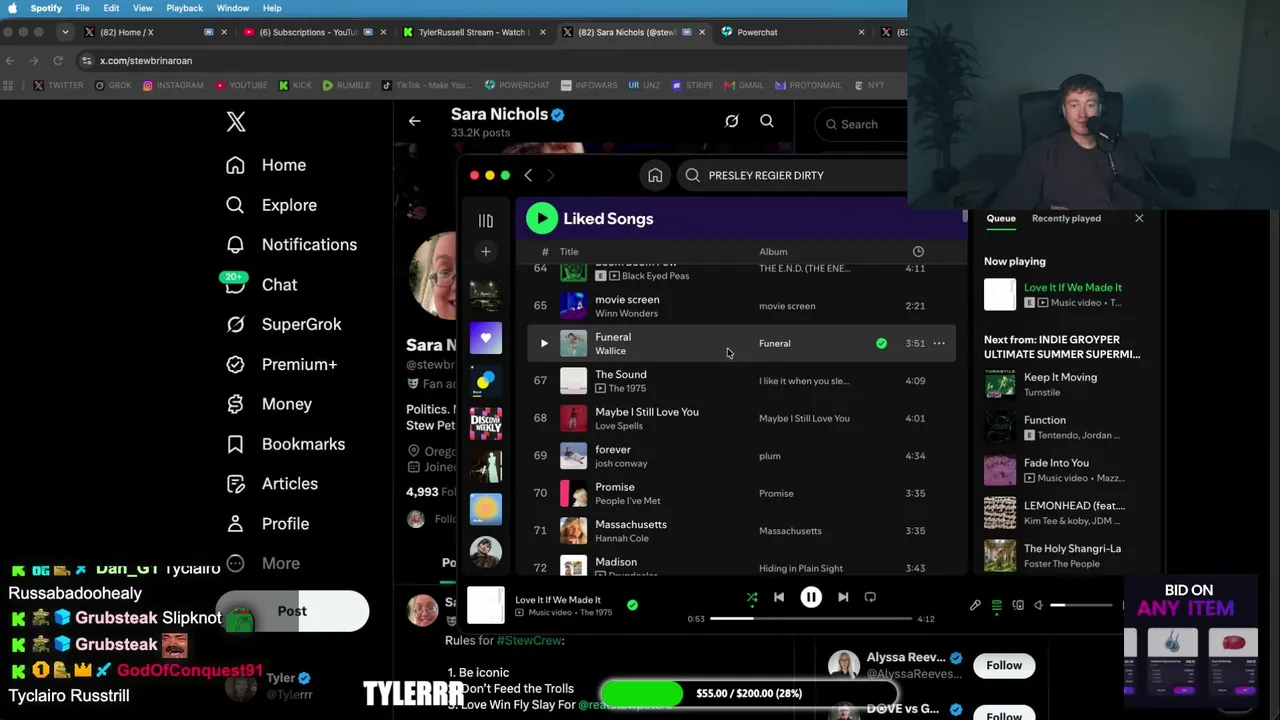Toggle the Spotify queue panel

pos(996,605)
